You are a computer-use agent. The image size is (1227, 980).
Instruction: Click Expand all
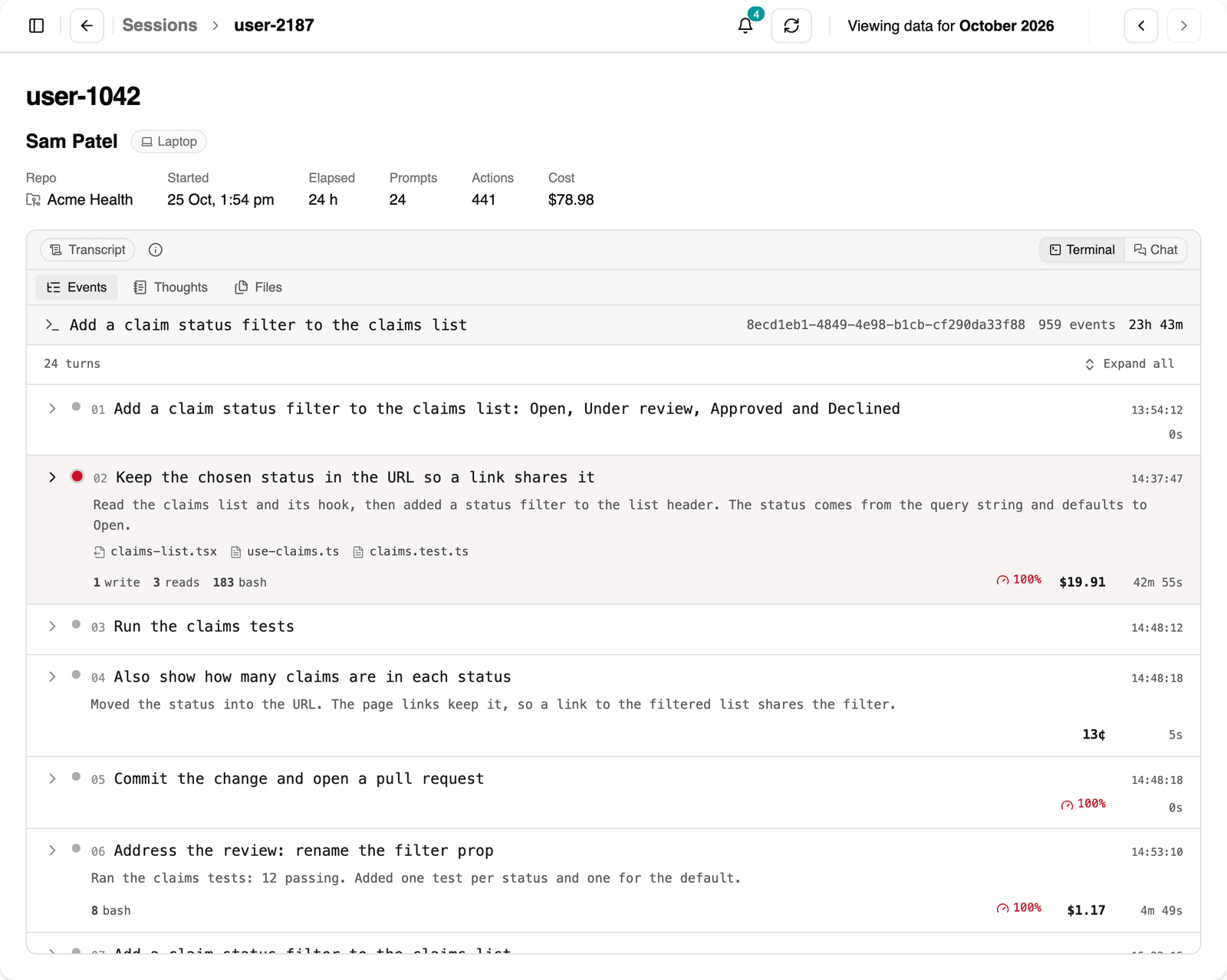(x=1130, y=364)
